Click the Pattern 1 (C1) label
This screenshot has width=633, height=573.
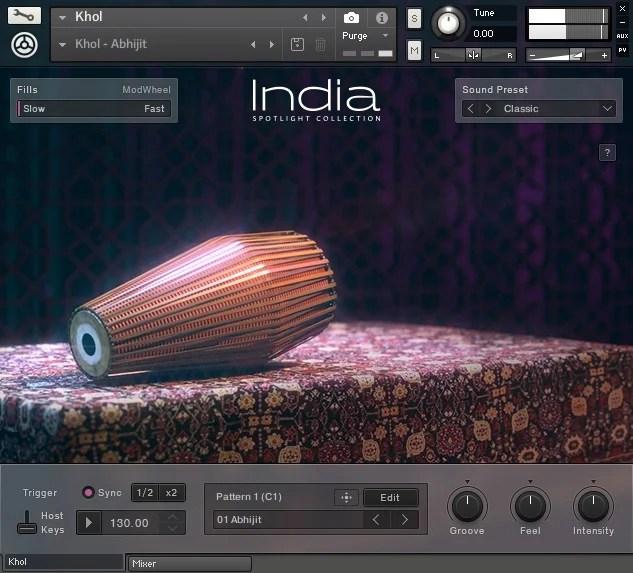coord(249,497)
